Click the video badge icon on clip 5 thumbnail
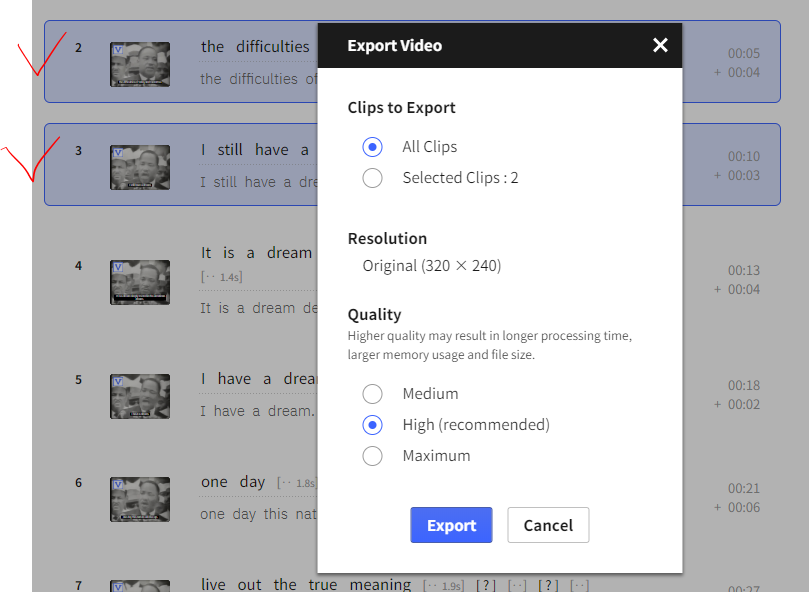809x592 pixels. tap(118, 381)
